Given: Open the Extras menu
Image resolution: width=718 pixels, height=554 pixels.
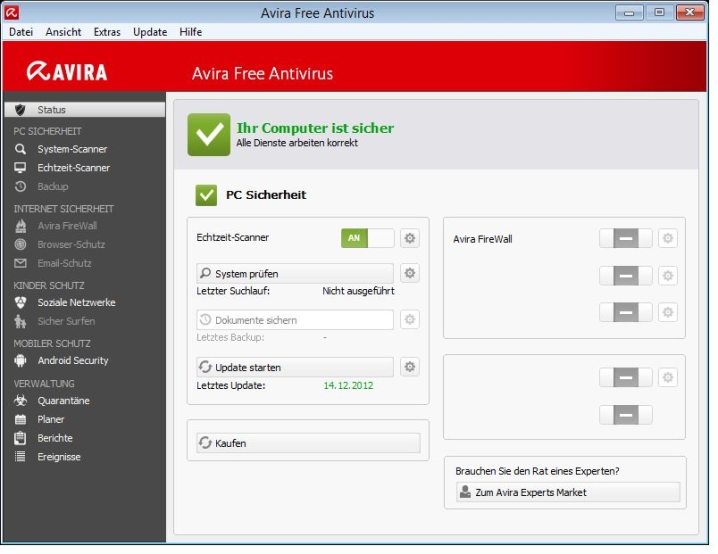Looking at the screenshot, I should pyautogui.click(x=107, y=32).
